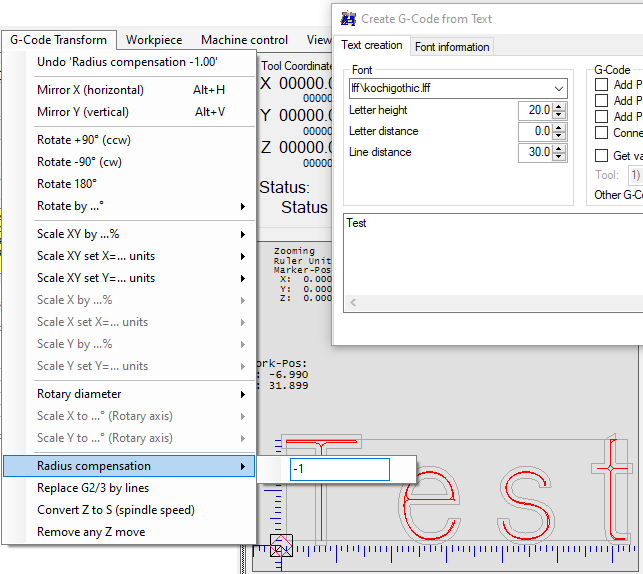643x574 pixels.
Task: Enable the 'Connect' checkbox in the G-Code group
Action: tap(602, 132)
